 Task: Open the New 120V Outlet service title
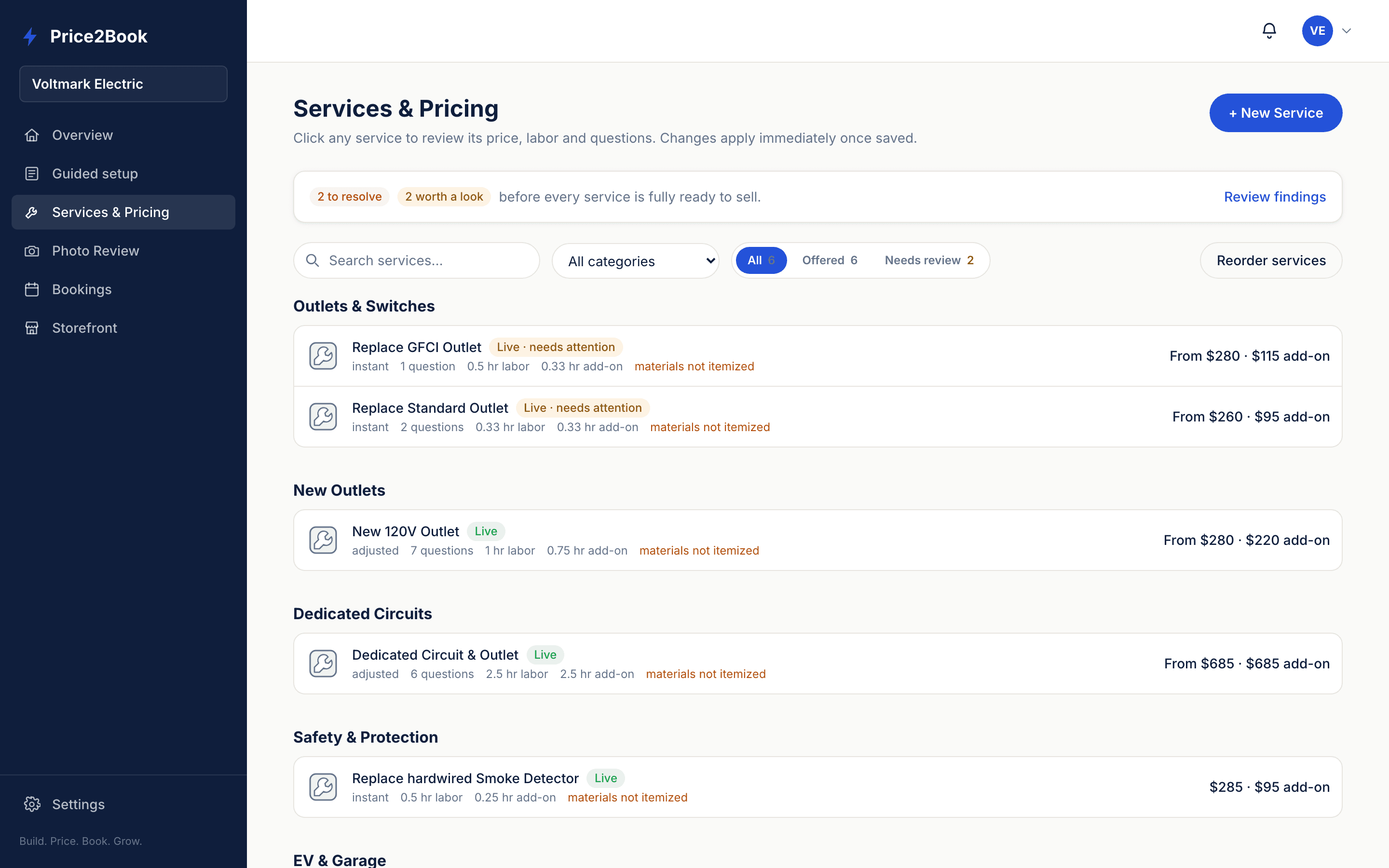405,531
